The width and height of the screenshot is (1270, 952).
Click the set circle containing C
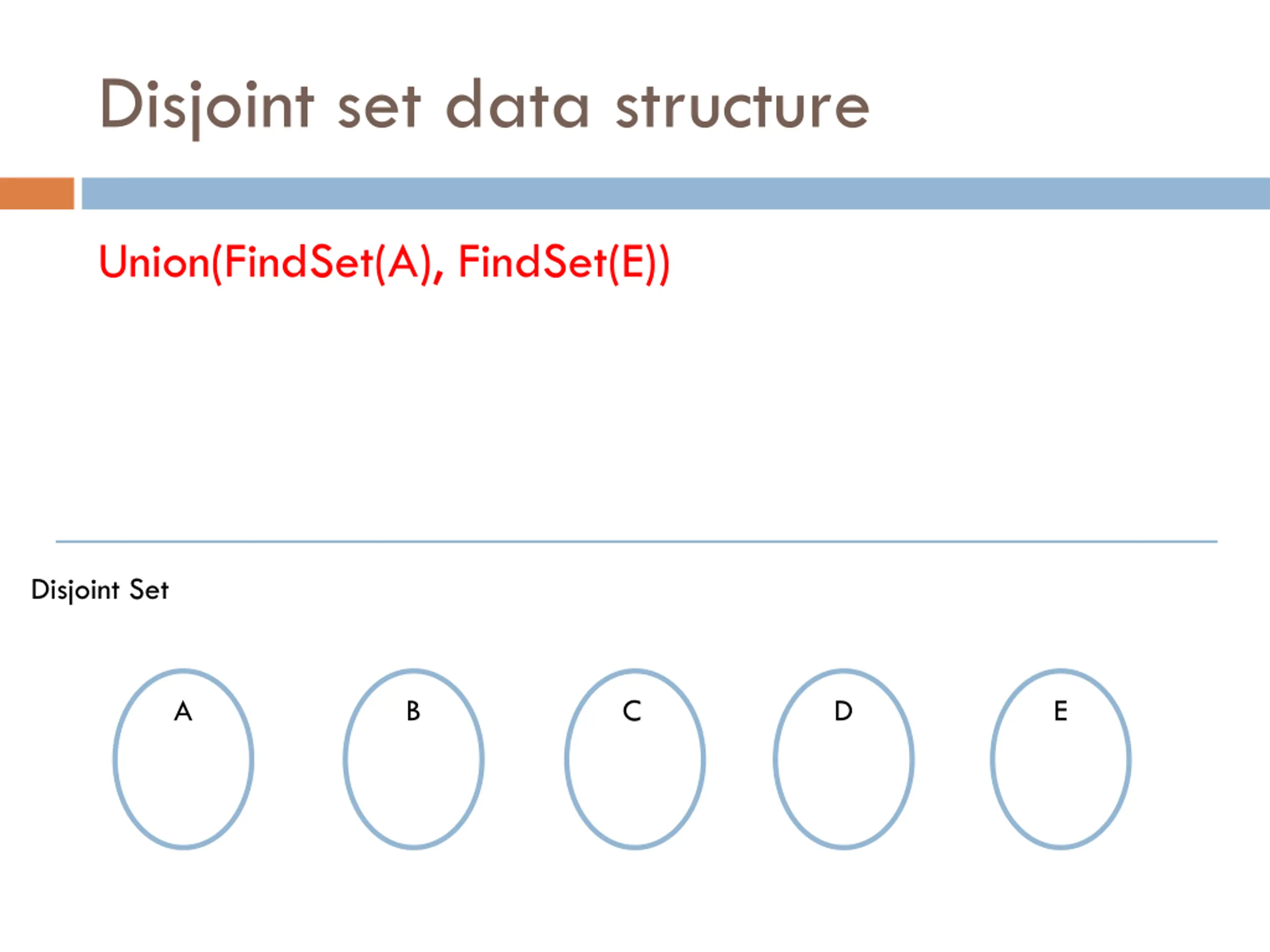[x=635, y=759]
